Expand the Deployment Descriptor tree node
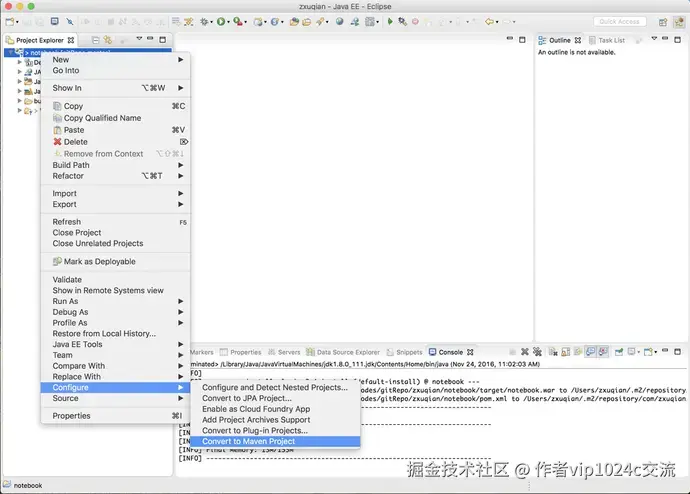This screenshot has width=690, height=494. coord(19,62)
